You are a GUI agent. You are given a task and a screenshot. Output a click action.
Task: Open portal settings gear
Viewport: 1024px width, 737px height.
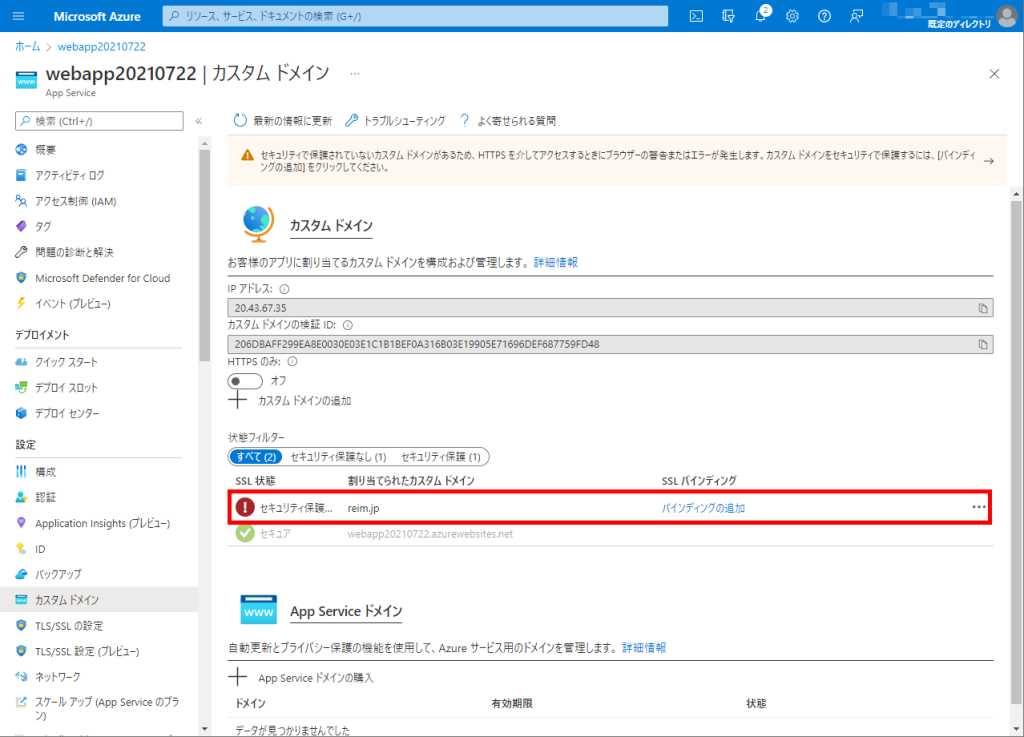792,16
